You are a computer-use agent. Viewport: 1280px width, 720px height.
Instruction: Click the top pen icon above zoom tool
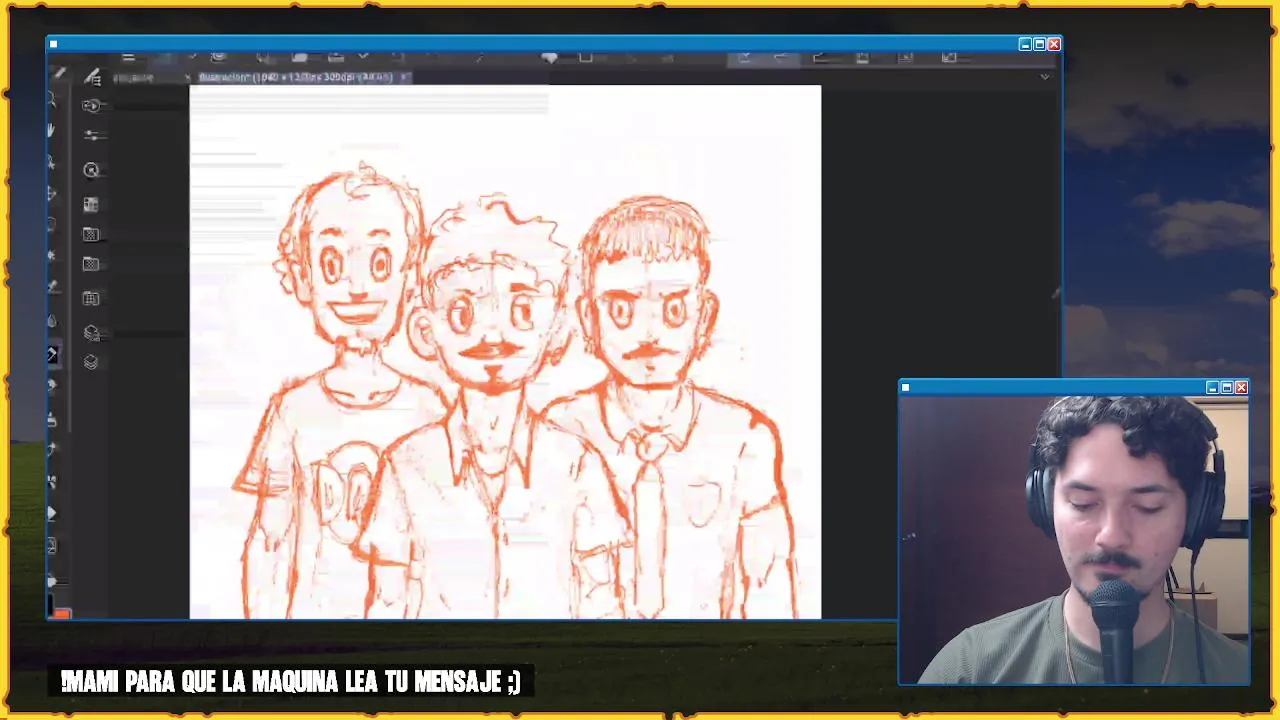tap(59, 73)
